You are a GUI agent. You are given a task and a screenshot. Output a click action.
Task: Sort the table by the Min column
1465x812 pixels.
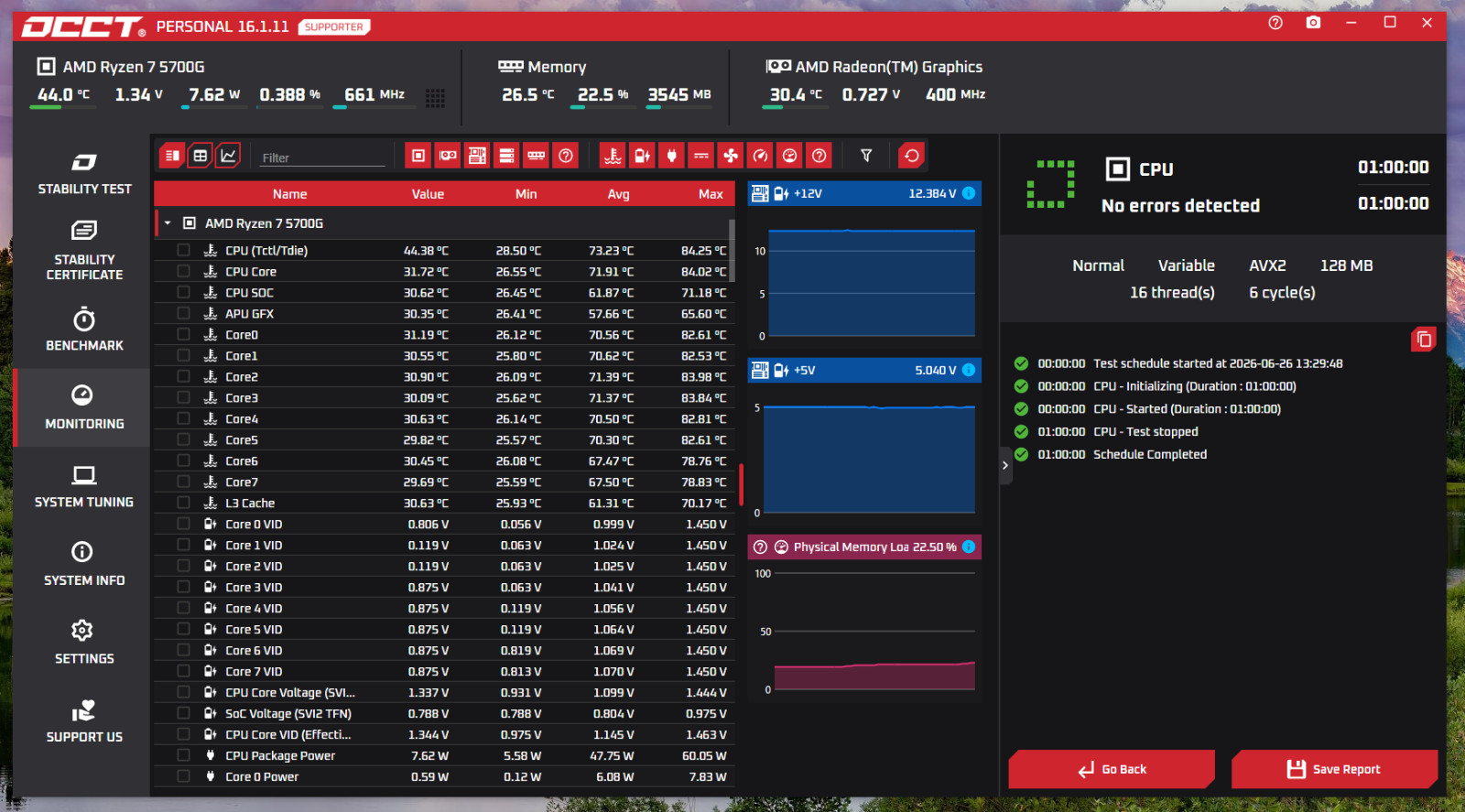pos(526,194)
